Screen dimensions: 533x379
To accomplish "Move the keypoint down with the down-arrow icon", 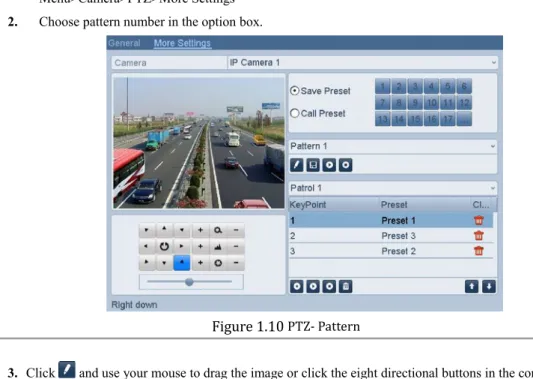I will click(489, 287).
